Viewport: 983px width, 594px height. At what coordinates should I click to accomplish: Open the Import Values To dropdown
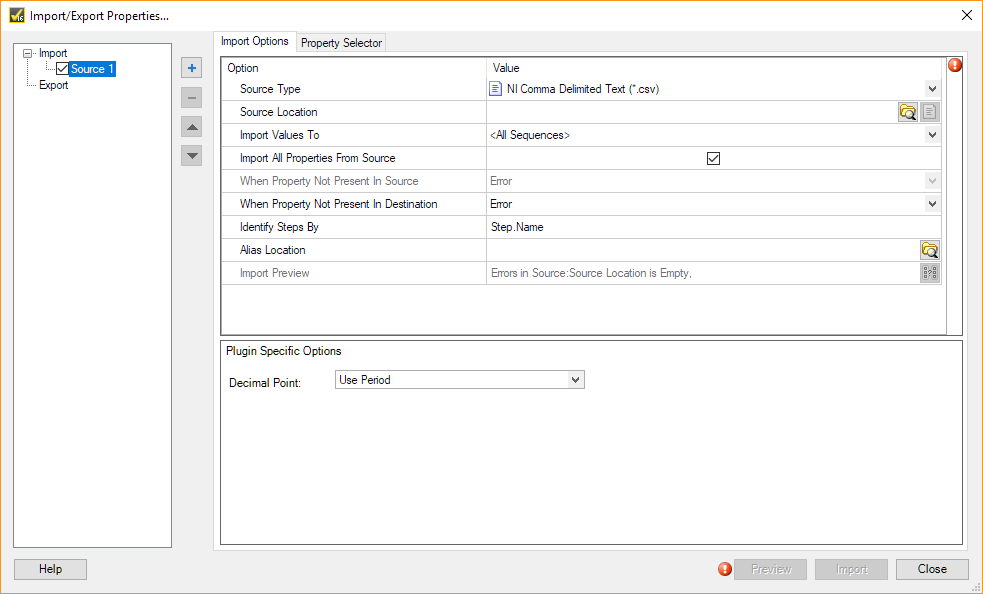[932, 135]
